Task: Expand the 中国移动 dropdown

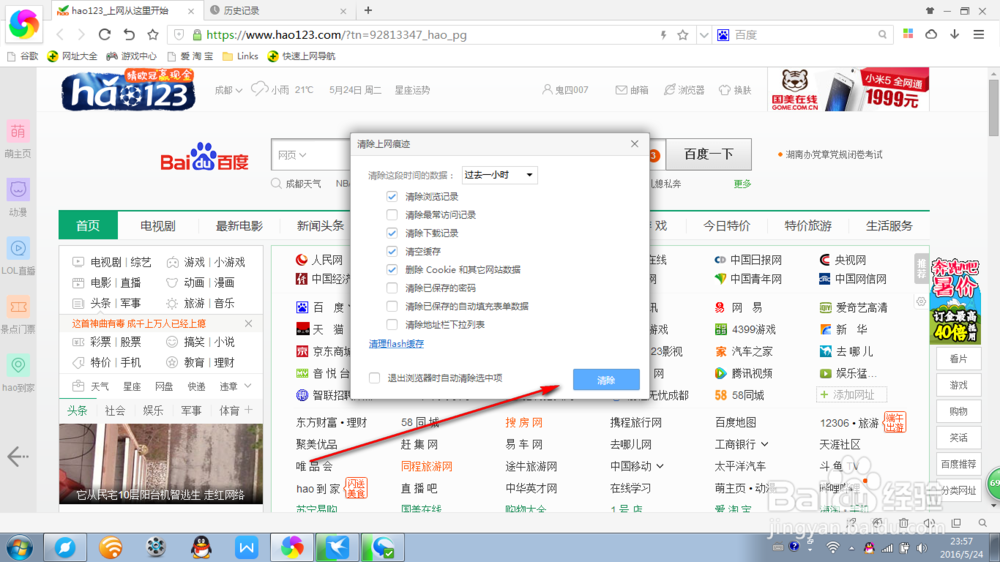Action: (660, 466)
